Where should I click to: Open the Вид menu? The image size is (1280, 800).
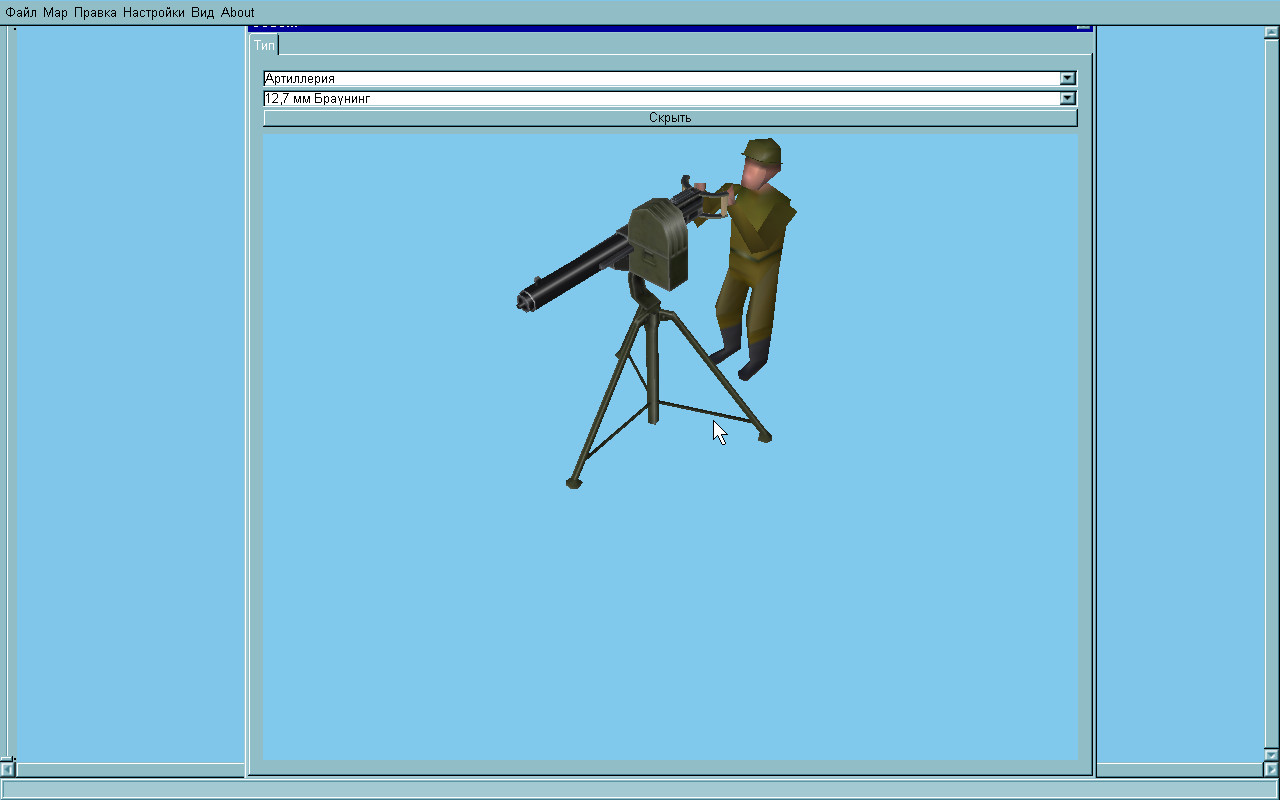click(x=203, y=13)
